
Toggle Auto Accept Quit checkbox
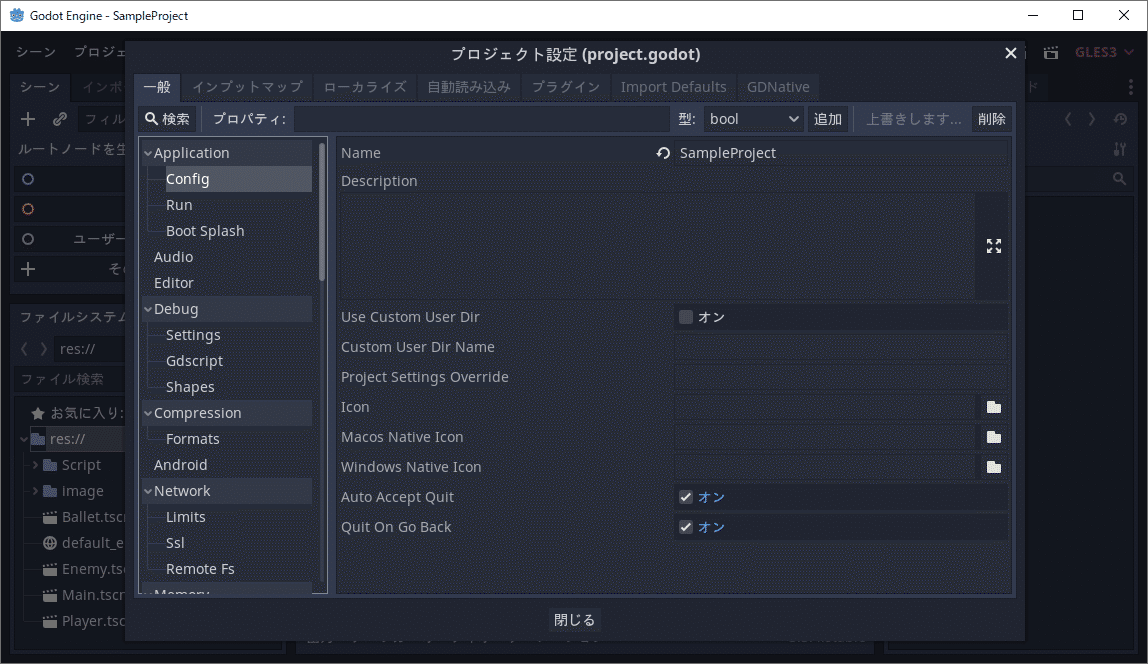(x=686, y=497)
